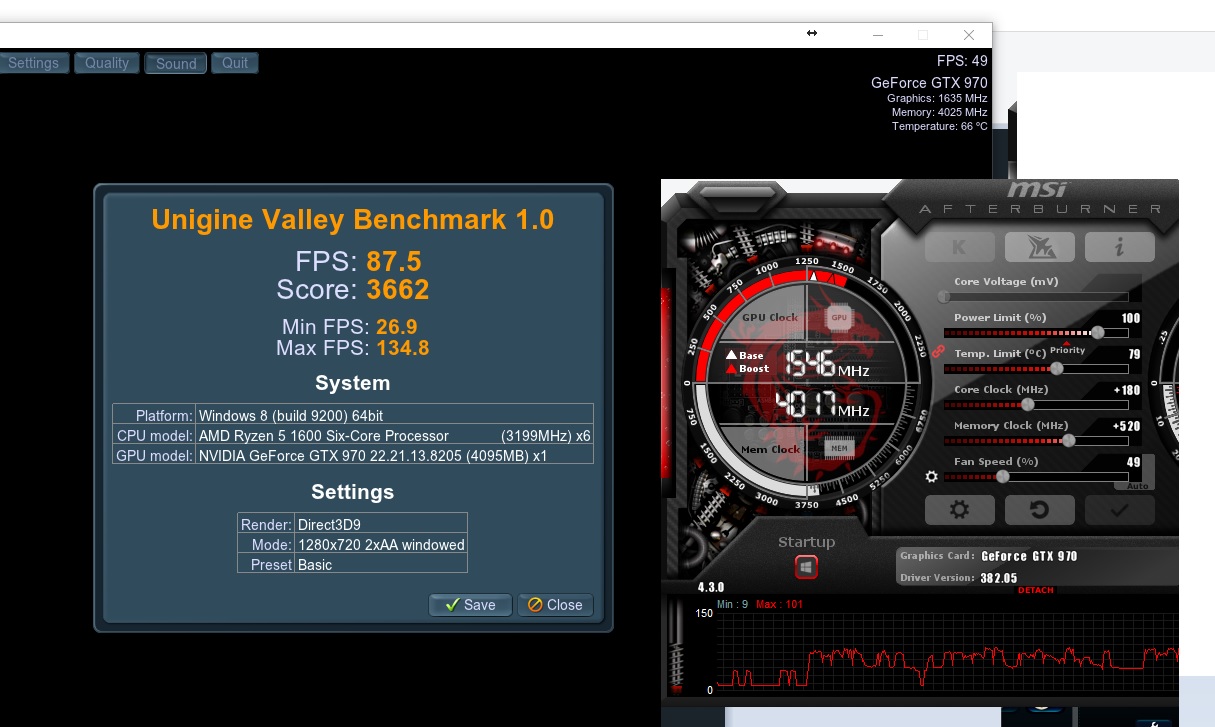Click the 'Direct3D9' render cell
This screenshot has width=1215, height=727.
tap(381, 523)
